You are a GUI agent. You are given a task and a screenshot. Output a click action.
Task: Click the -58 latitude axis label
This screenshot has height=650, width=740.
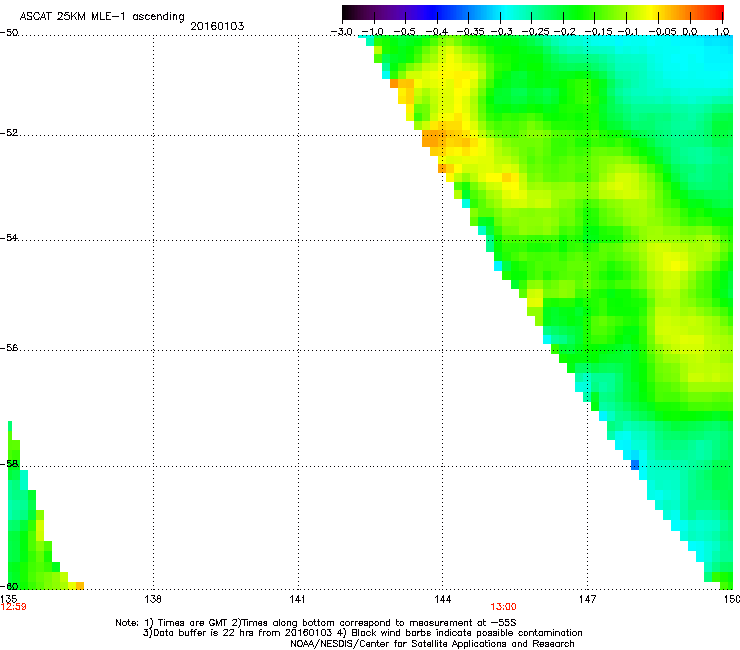click(9, 464)
